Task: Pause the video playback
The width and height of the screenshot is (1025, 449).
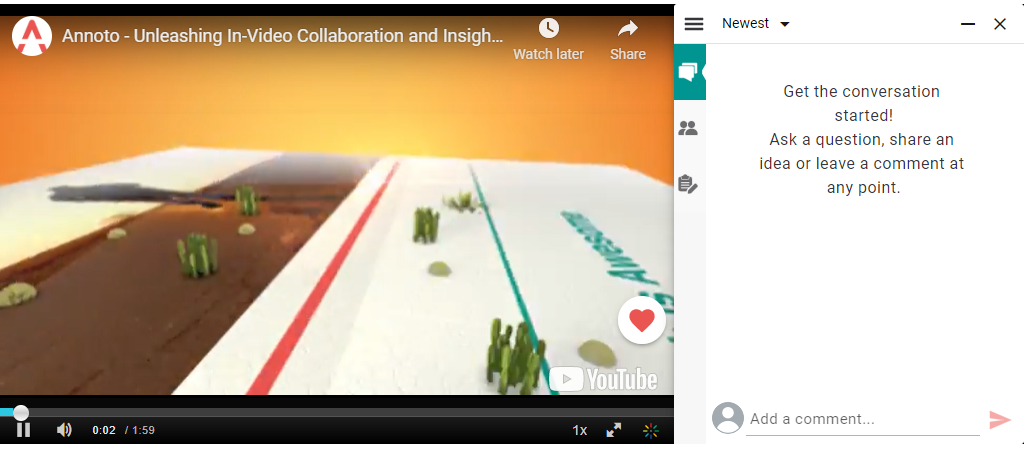Action: click(23, 429)
